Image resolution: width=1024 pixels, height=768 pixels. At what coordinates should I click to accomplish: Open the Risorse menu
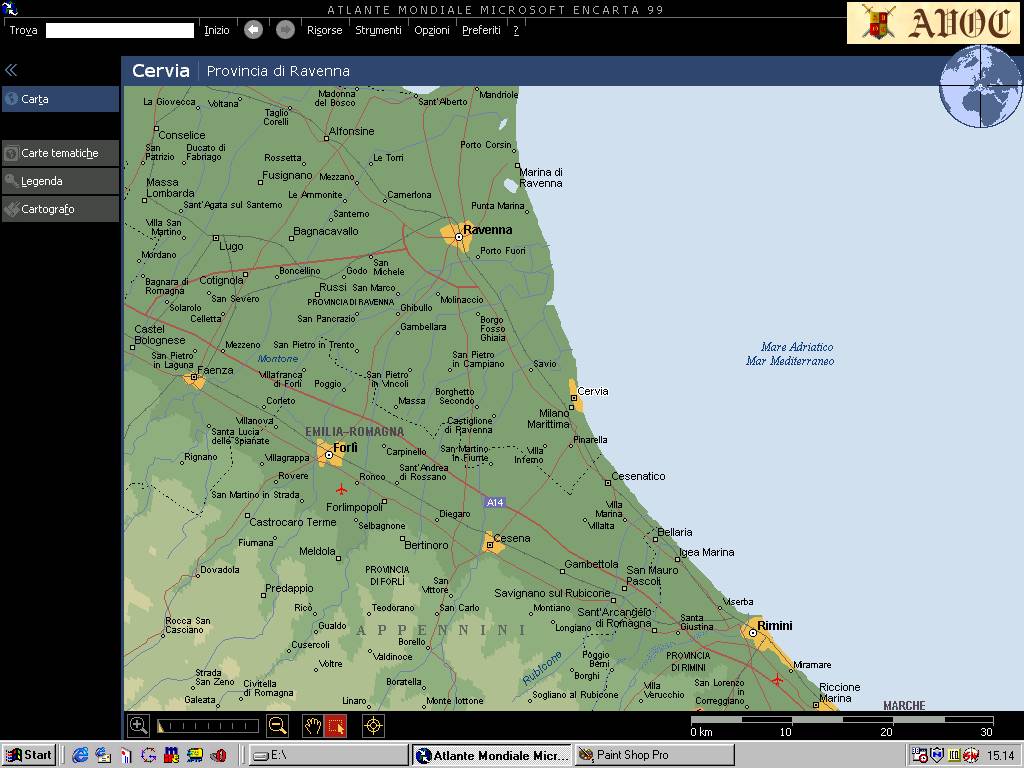325,30
